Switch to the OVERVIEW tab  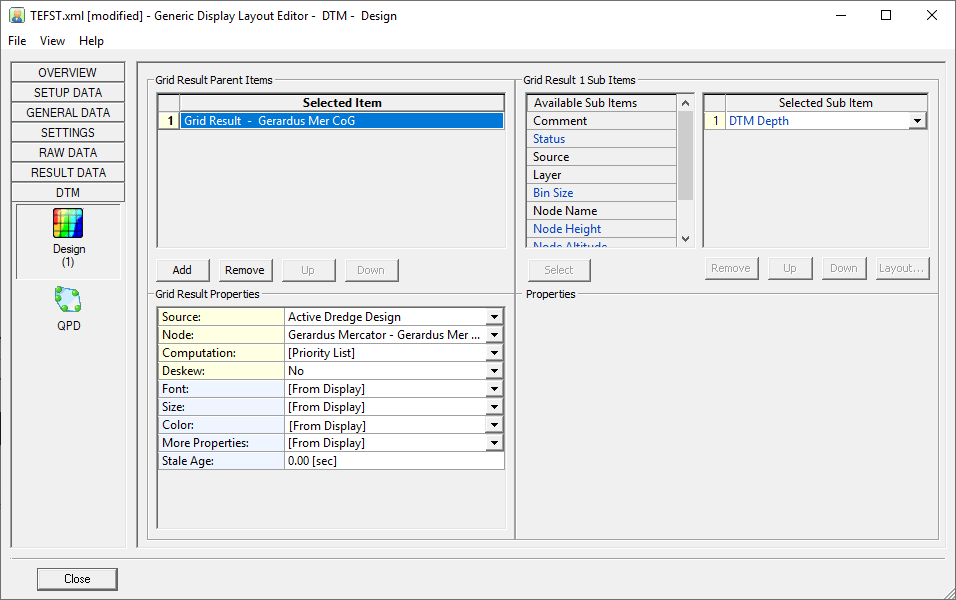click(68, 72)
